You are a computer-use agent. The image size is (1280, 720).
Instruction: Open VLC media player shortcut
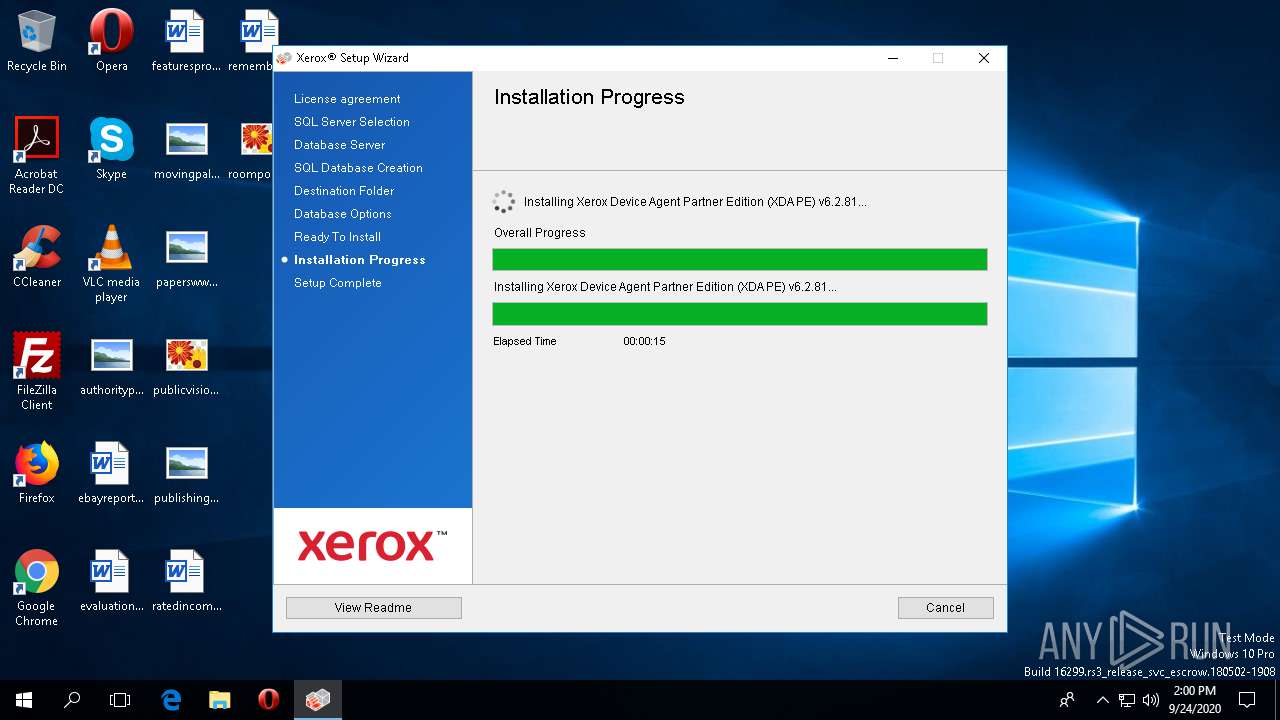point(111,263)
